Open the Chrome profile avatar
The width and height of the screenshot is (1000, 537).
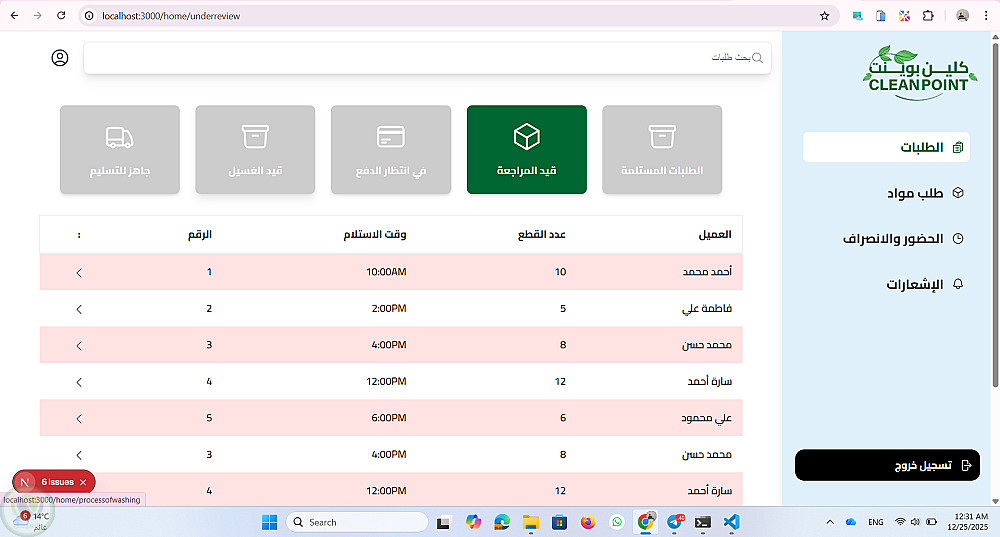click(962, 15)
